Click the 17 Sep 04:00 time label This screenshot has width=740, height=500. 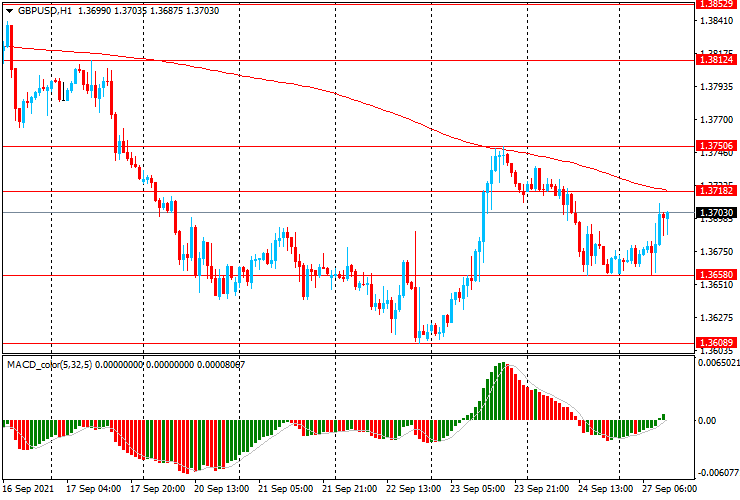93,488
